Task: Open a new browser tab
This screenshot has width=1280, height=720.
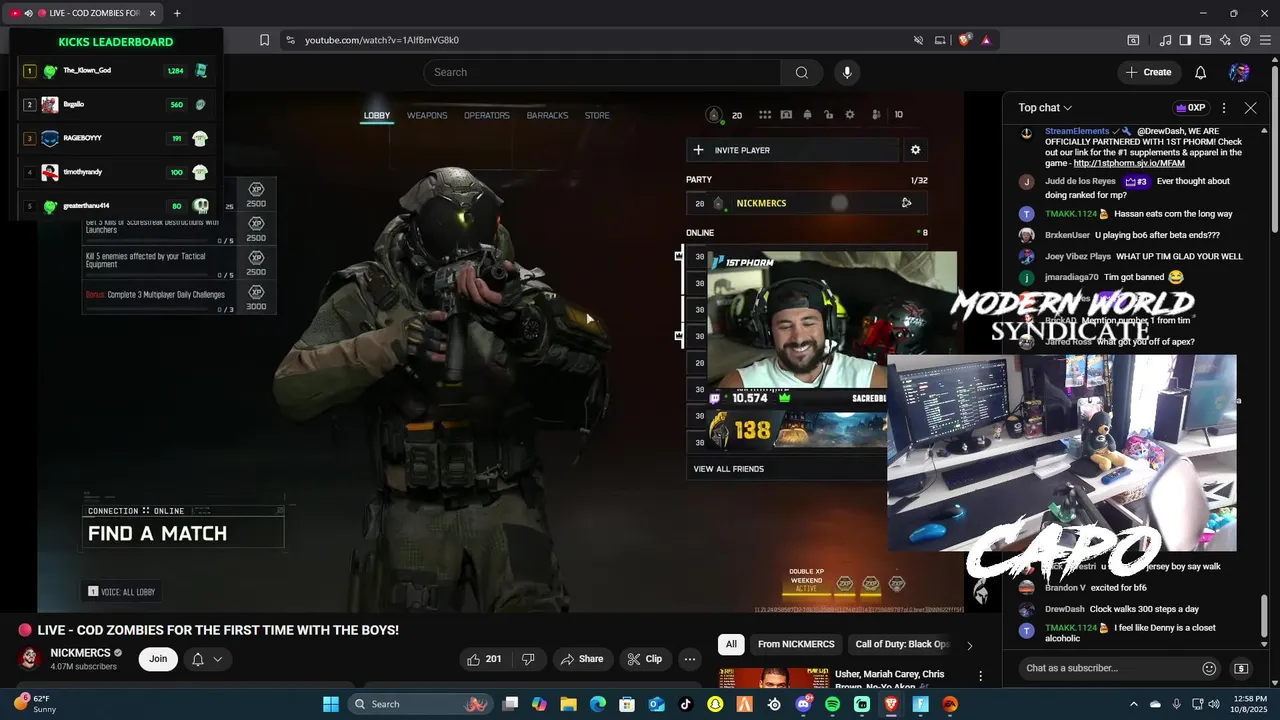Action: coord(177,13)
